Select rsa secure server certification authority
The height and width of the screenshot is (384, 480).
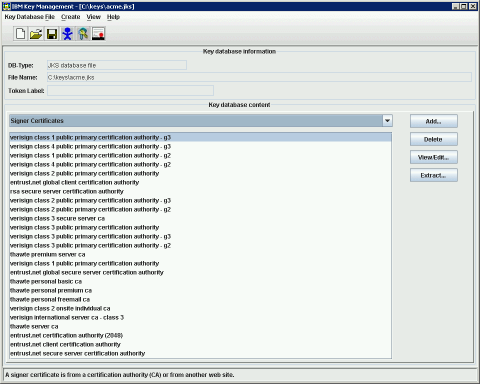point(200,191)
